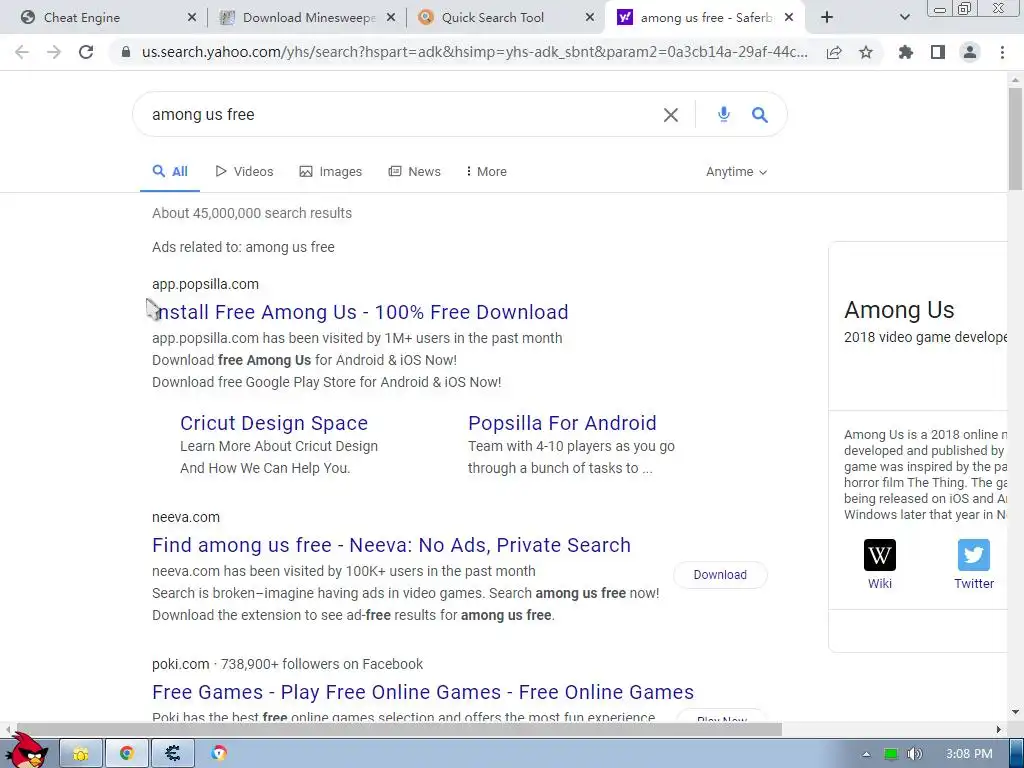Close the Cheat Engine tab
The image size is (1024, 768).
[x=192, y=18]
